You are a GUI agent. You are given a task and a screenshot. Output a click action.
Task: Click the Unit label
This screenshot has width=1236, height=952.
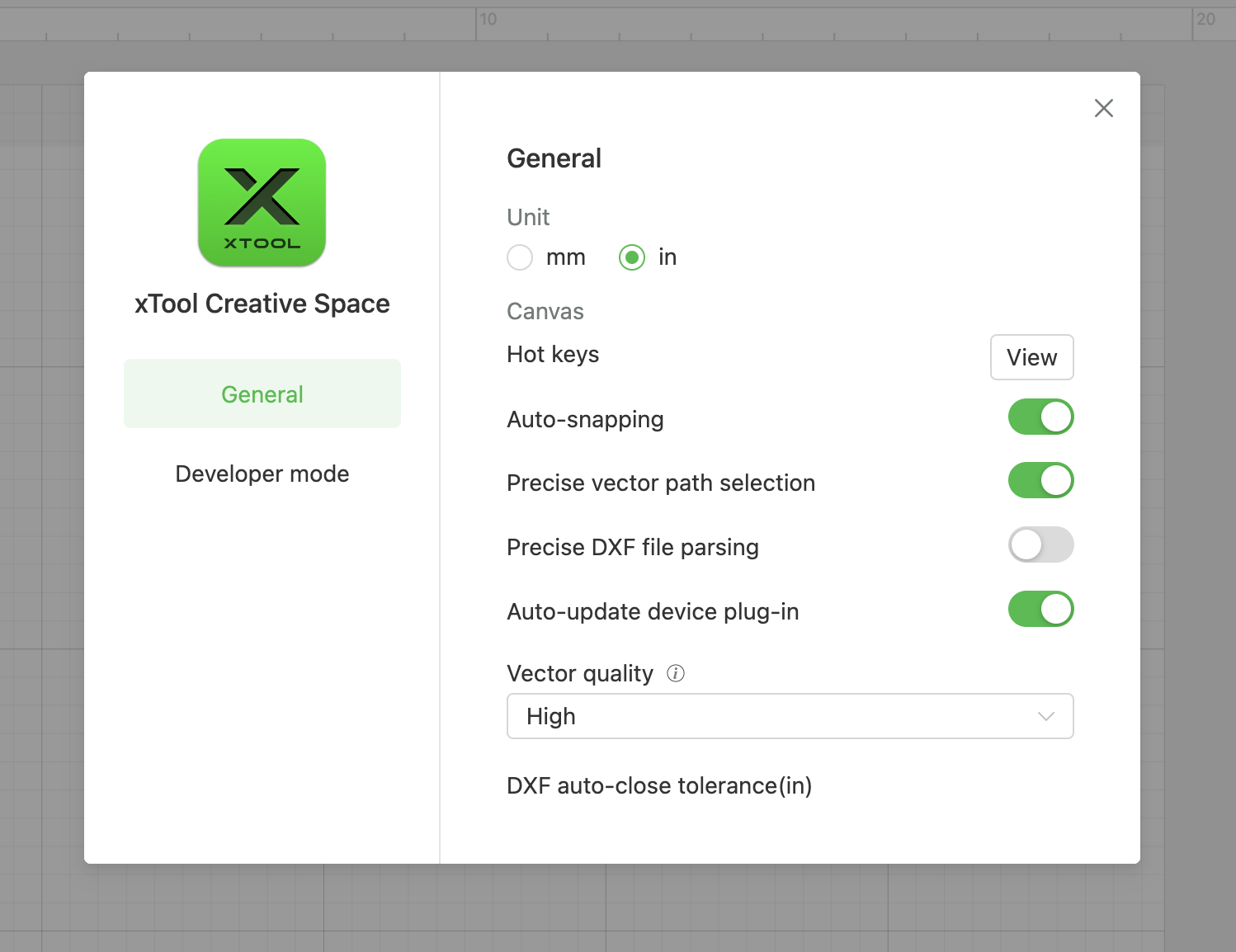coord(528,217)
